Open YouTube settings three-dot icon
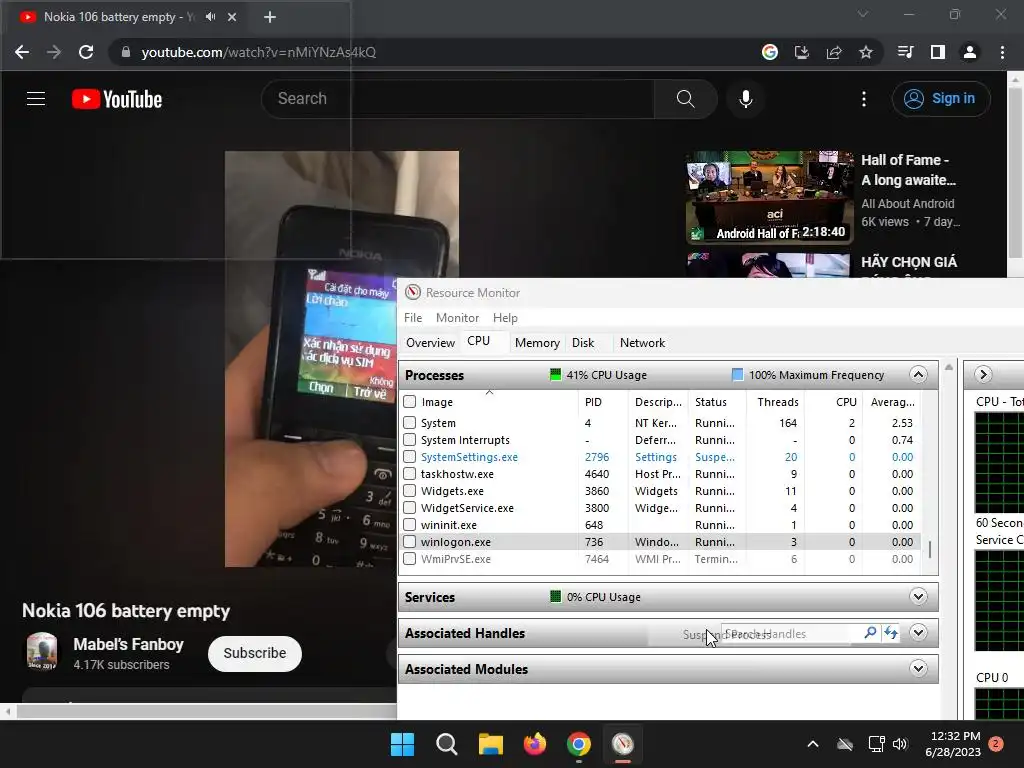Screen dimensions: 1024x768 point(864,99)
